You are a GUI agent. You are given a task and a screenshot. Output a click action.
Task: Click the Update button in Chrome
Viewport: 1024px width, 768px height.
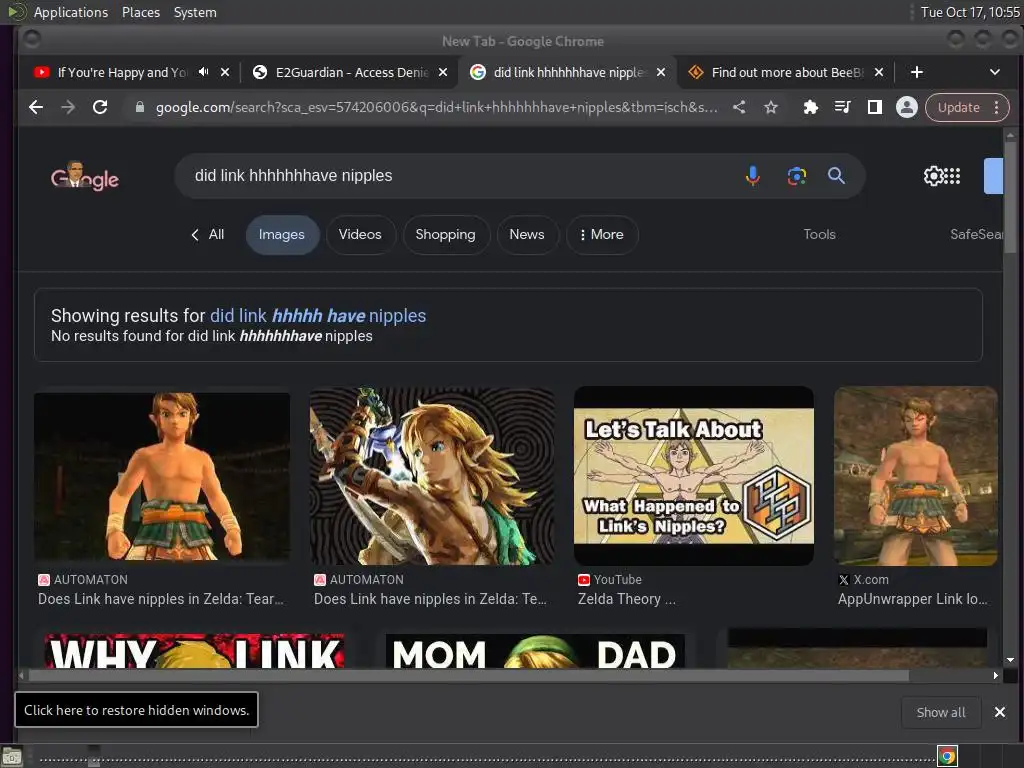click(958, 107)
